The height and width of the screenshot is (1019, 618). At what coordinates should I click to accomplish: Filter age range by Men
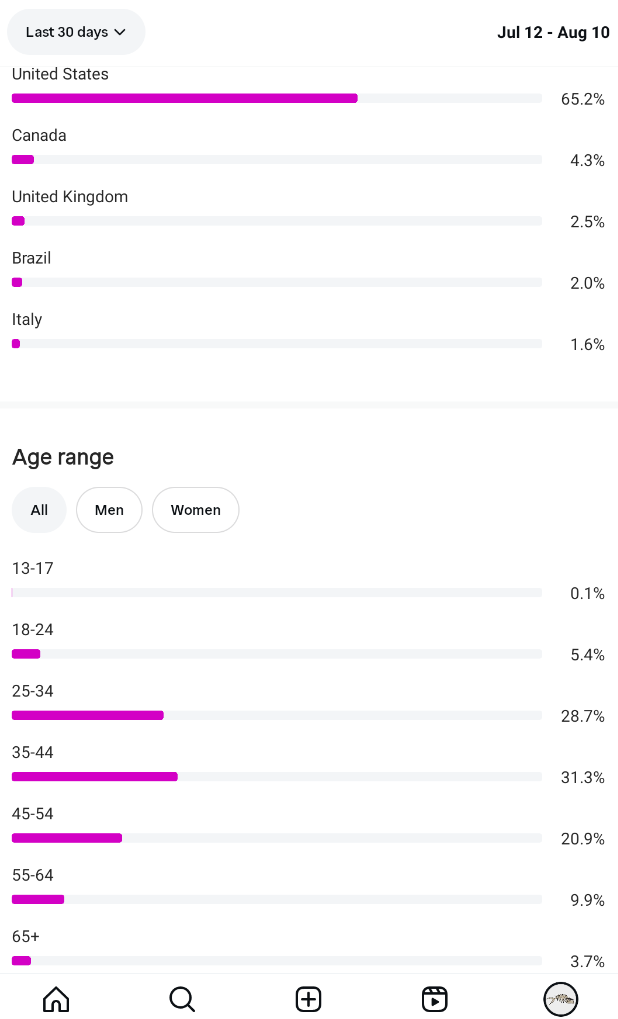(x=109, y=510)
